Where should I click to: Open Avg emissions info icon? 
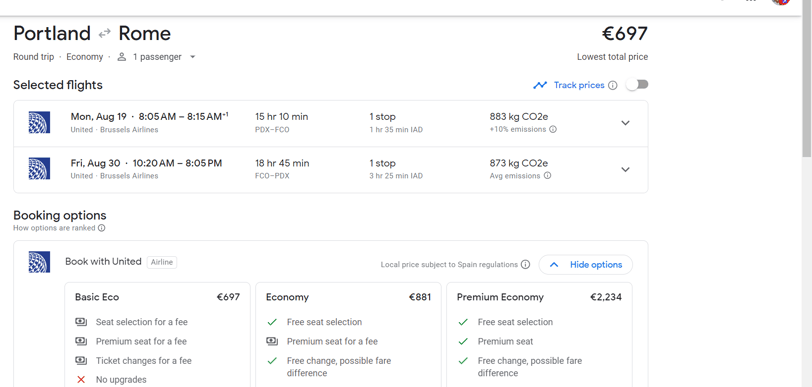(547, 176)
